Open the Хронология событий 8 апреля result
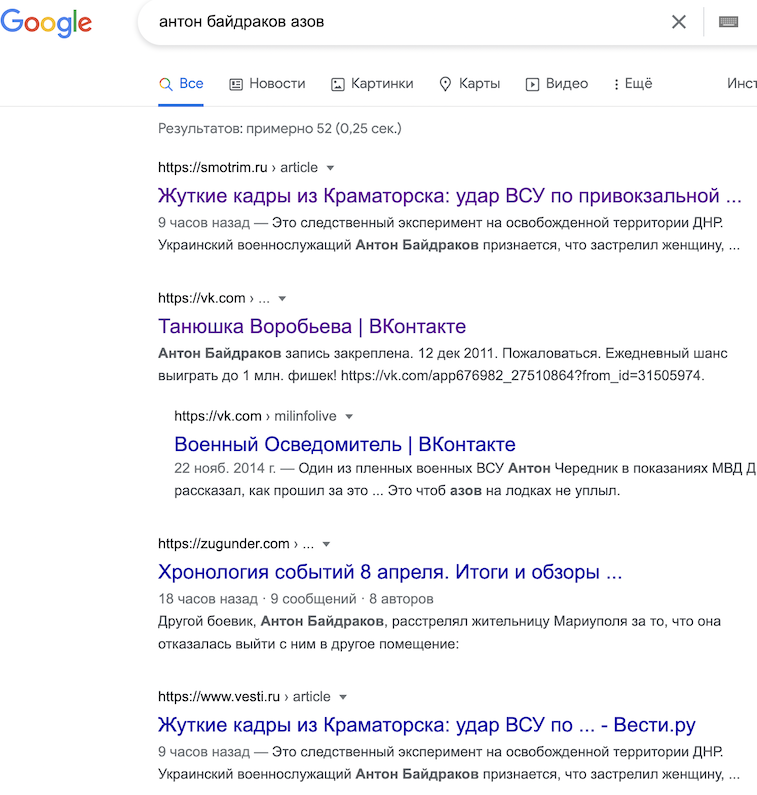This screenshot has height=795, width=757. click(x=390, y=572)
